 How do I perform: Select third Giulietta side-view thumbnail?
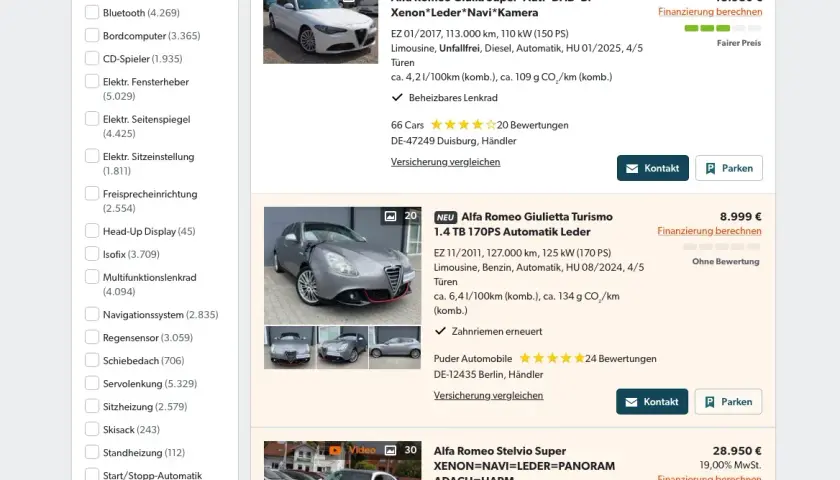click(395, 348)
